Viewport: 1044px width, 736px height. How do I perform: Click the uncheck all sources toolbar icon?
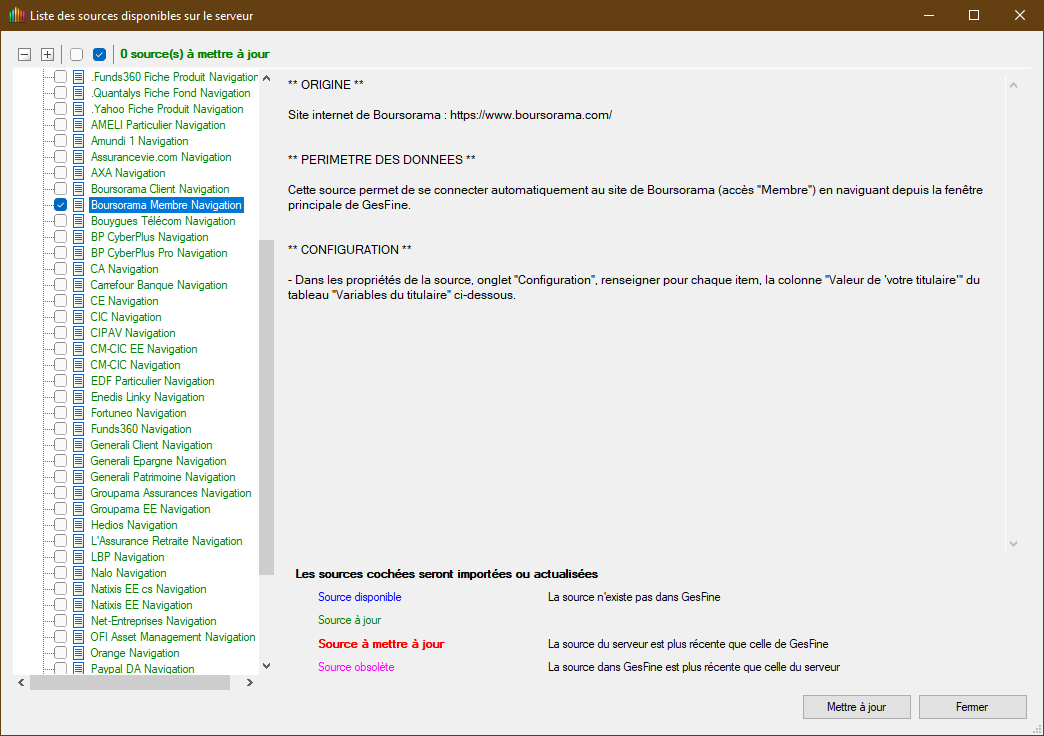point(77,54)
